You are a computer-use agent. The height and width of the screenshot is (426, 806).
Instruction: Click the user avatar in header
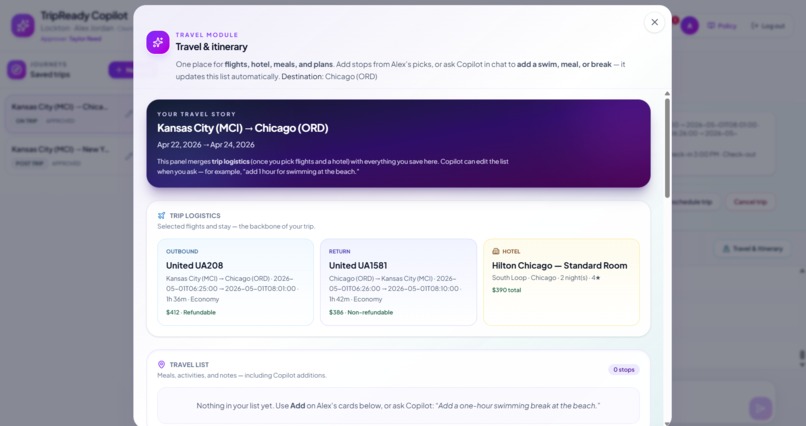[689, 26]
